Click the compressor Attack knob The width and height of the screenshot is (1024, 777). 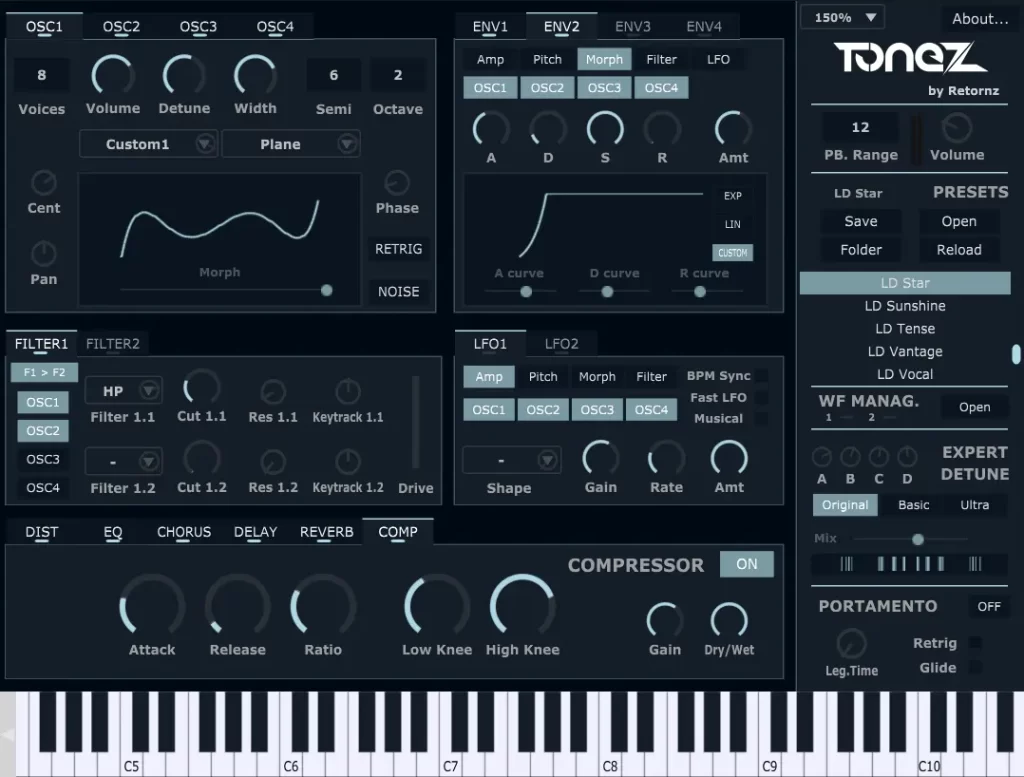pos(152,607)
